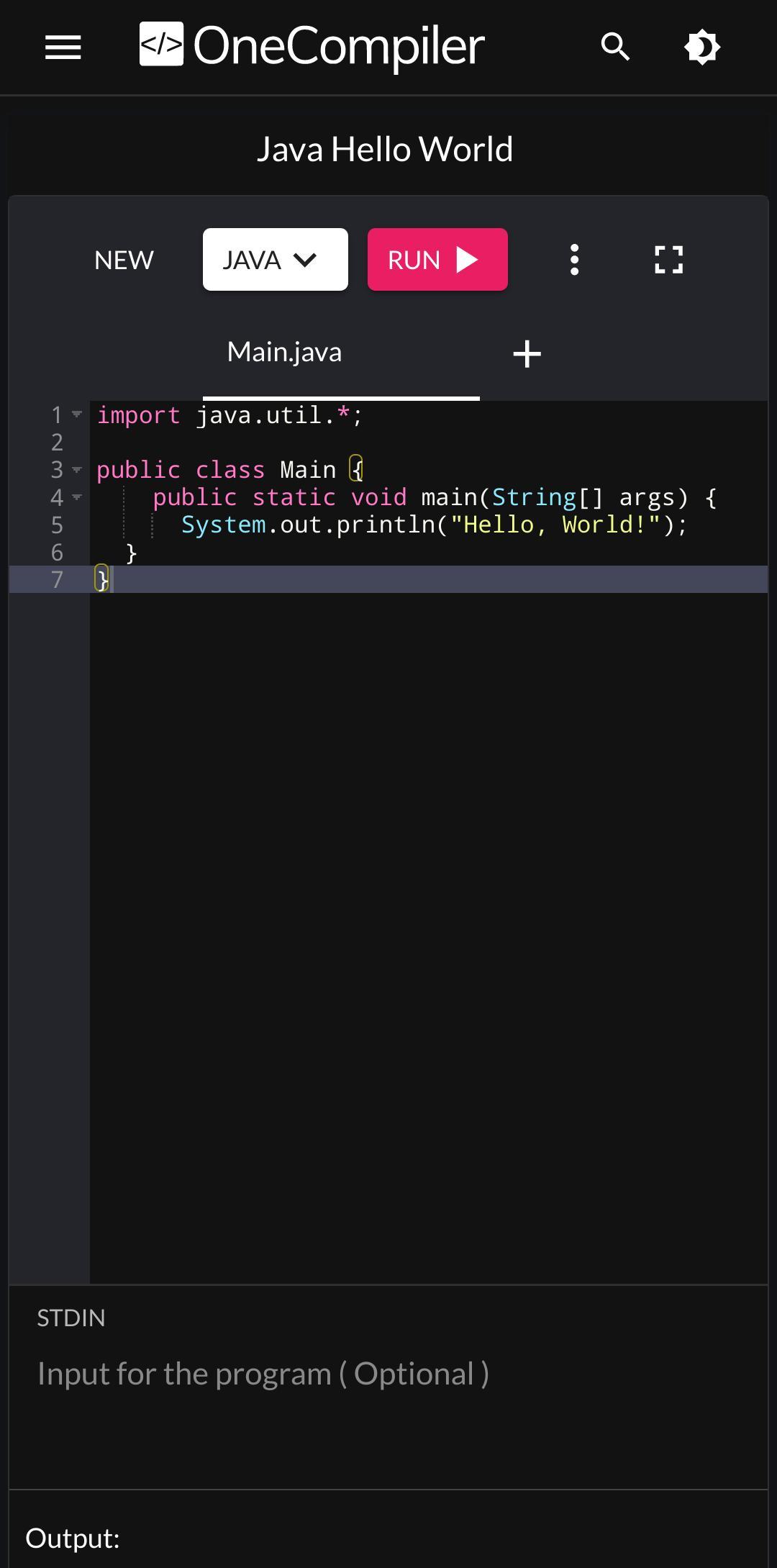
Task: Click line number 2 in the gutter
Action: [57, 443]
